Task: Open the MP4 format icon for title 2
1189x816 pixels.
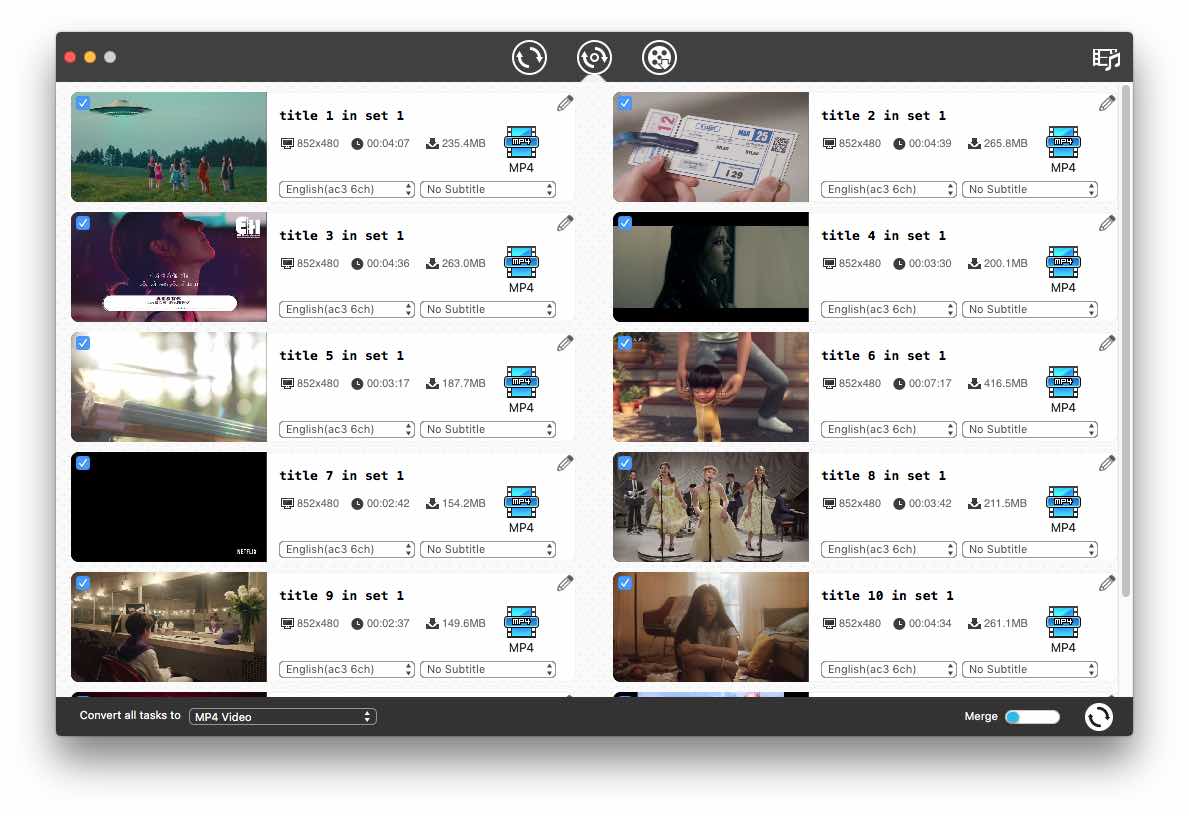Action: [1063, 143]
